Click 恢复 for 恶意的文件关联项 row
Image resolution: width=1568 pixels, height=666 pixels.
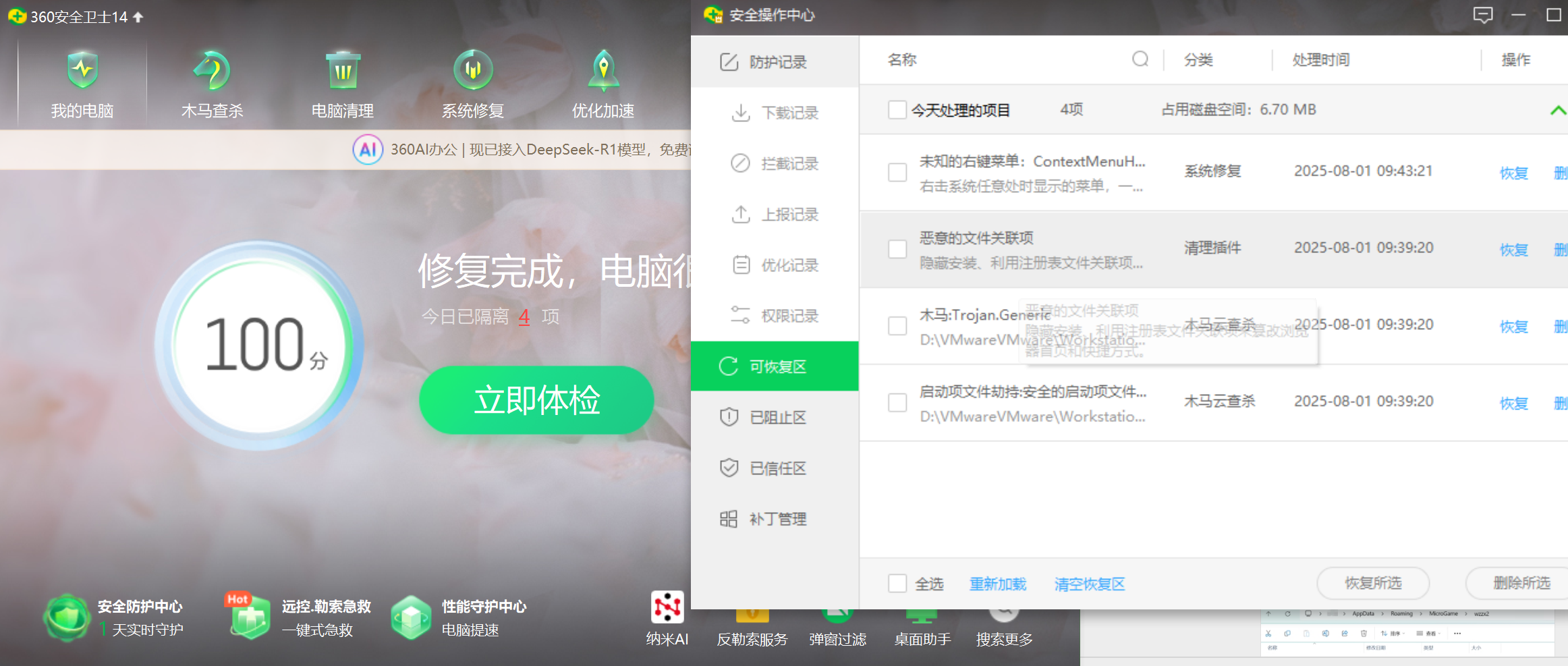[1513, 250]
